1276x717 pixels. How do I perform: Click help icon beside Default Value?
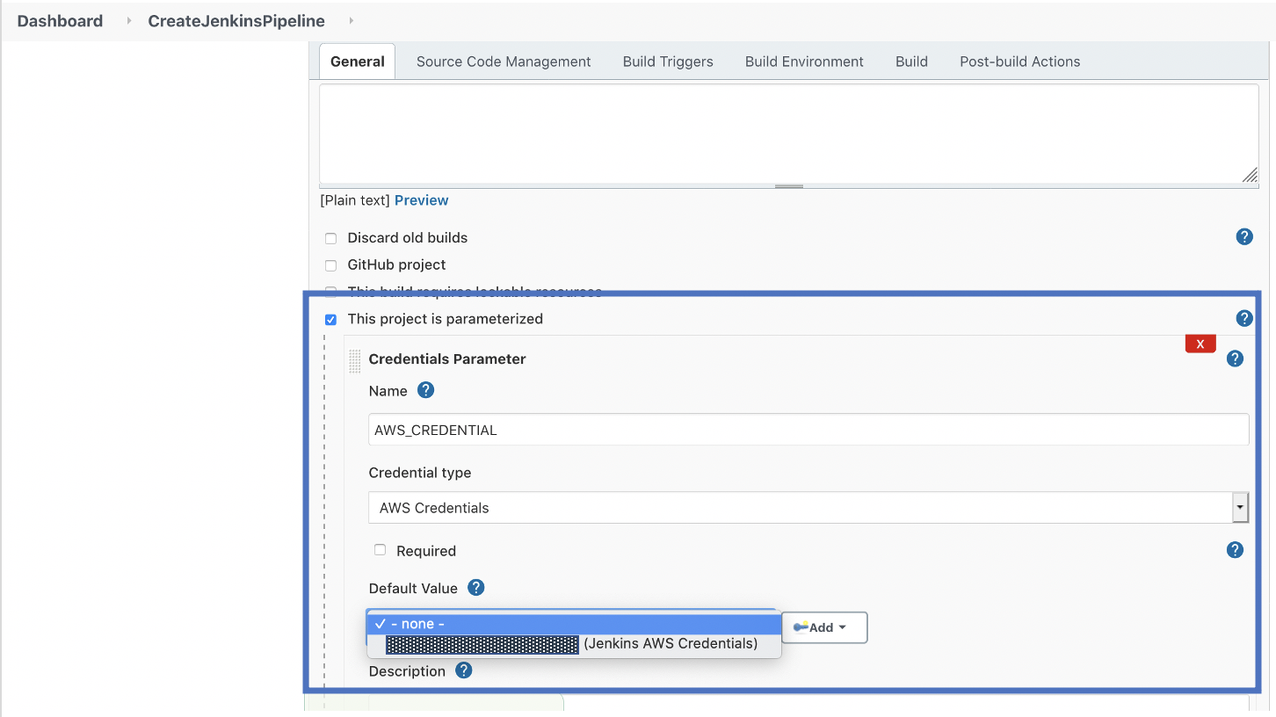point(476,588)
